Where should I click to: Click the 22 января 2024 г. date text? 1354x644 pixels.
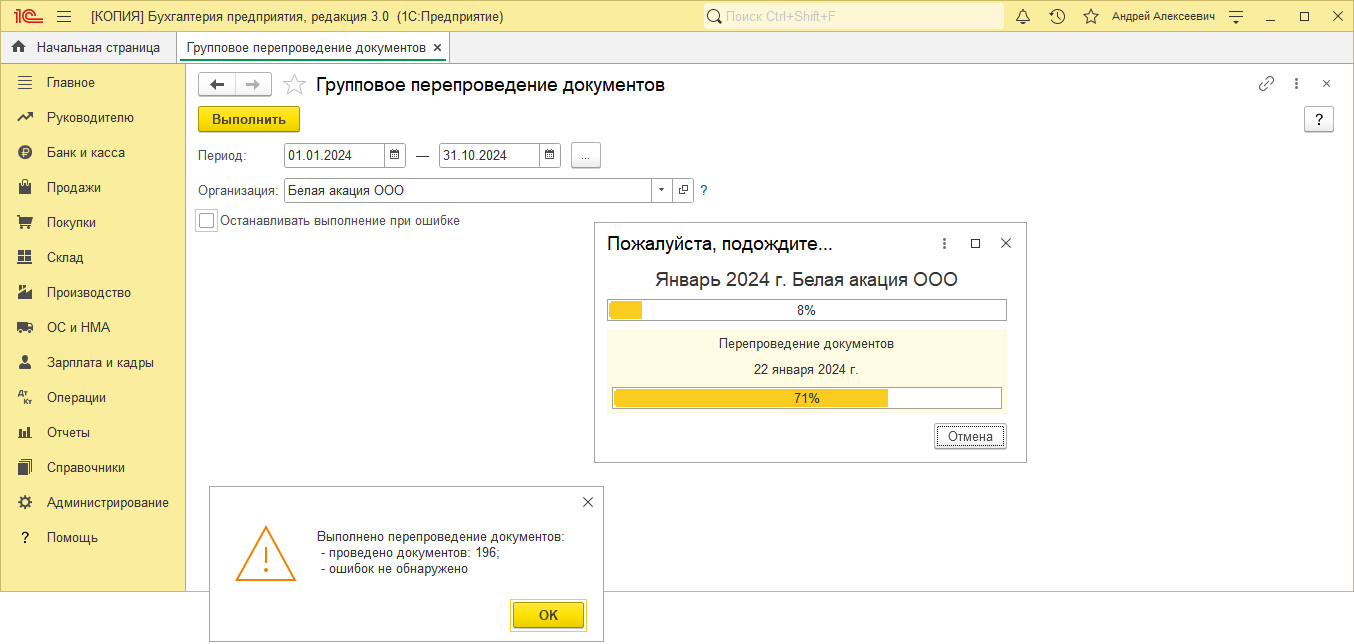(806, 369)
